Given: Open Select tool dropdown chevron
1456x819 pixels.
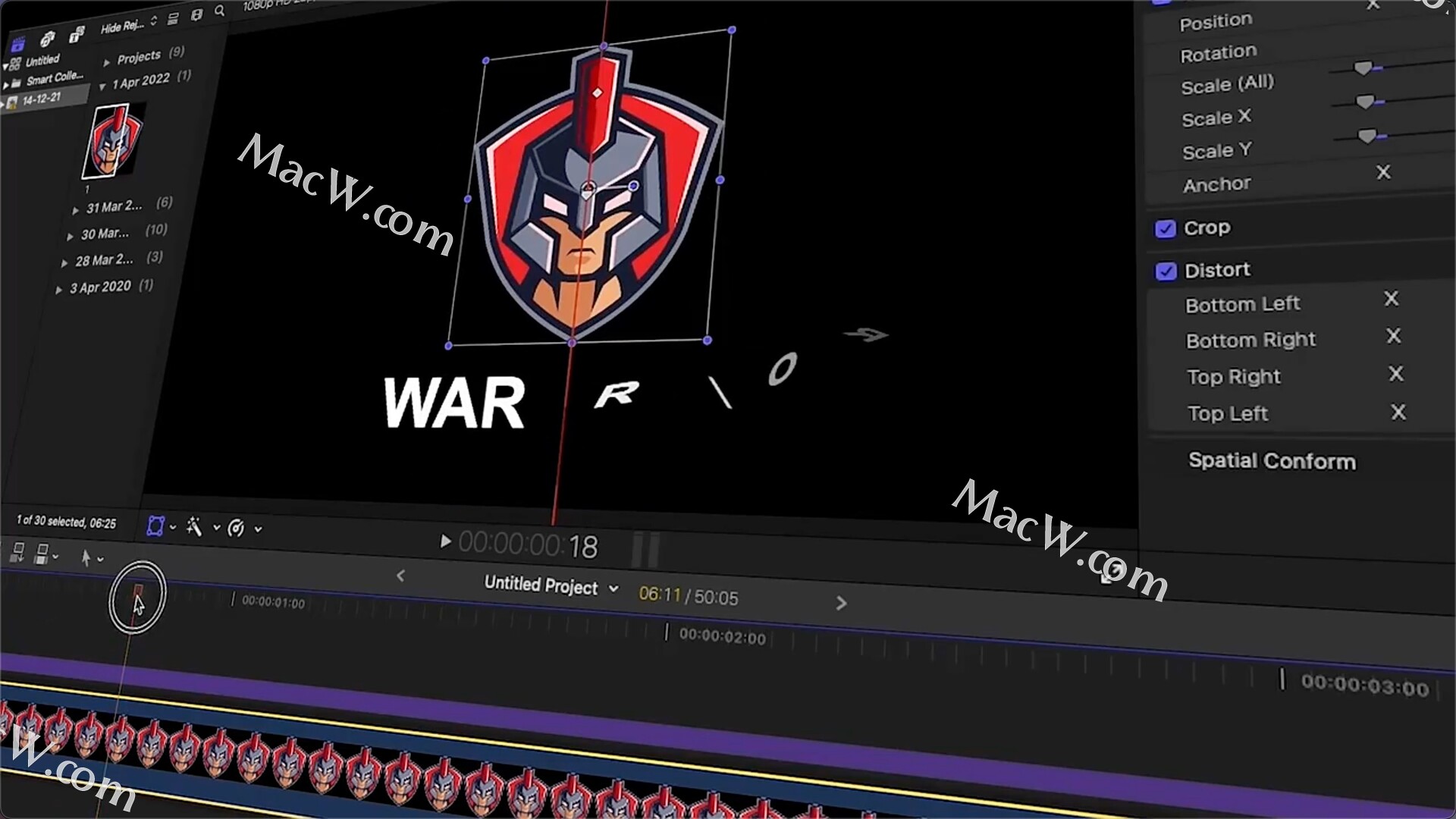Looking at the screenshot, I should tap(100, 560).
